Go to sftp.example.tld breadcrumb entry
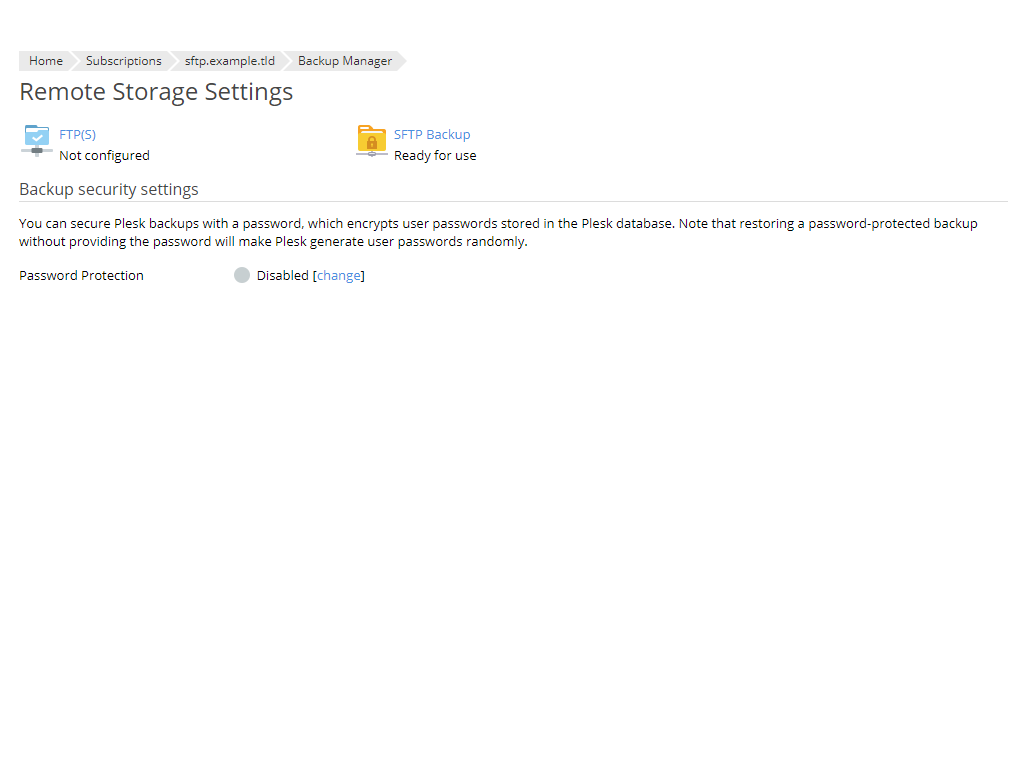 pyautogui.click(x=229, y=60)
